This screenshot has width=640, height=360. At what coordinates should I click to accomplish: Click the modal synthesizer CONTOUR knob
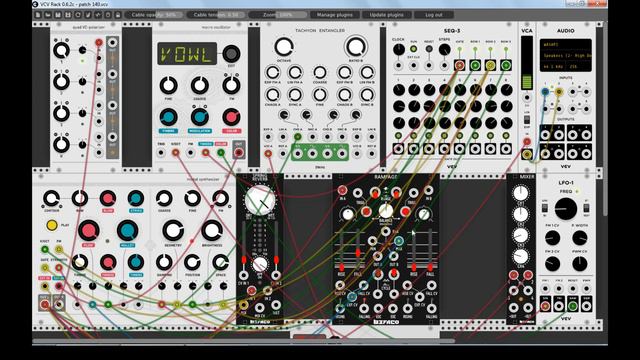(51, 198)
